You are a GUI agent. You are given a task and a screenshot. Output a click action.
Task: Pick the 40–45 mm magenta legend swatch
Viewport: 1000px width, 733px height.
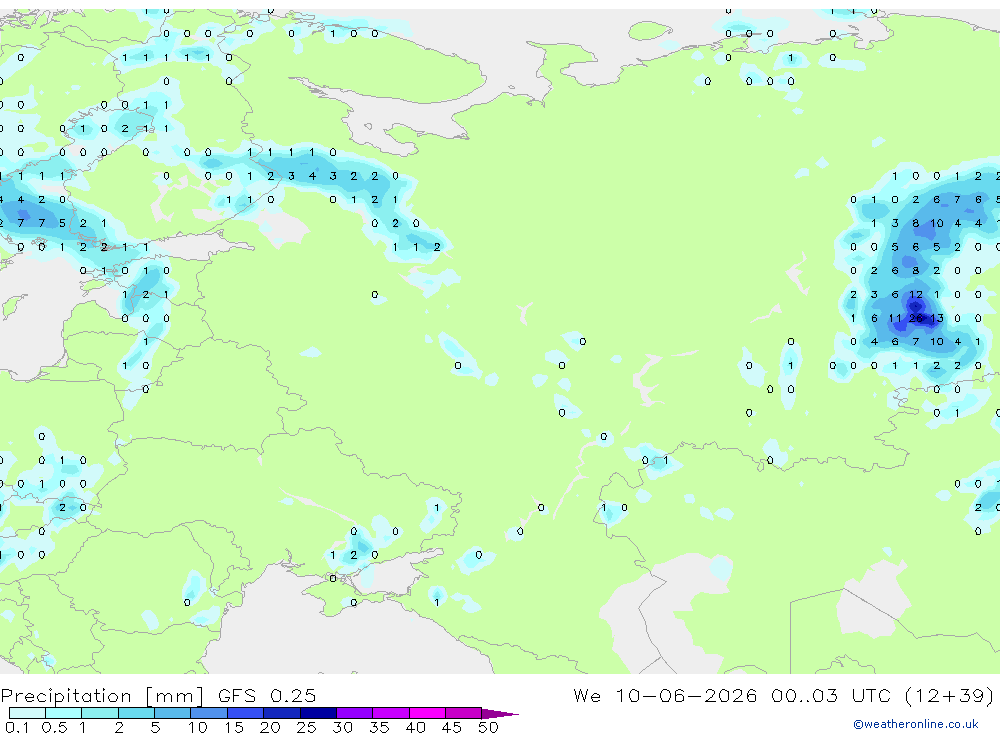[x=427, y=713]
